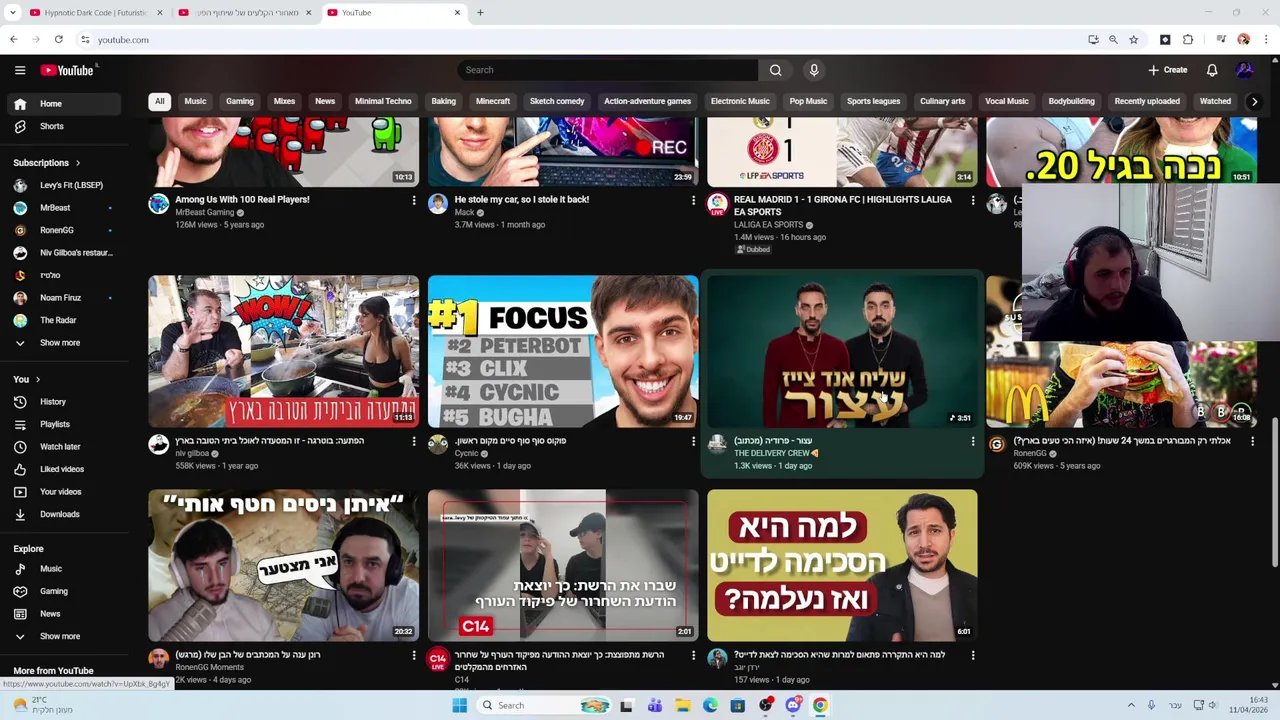This screenshot has width=1280, height=720.
Task: Click the MrBeast Gaming channel avatar
Action: (159, 204)
